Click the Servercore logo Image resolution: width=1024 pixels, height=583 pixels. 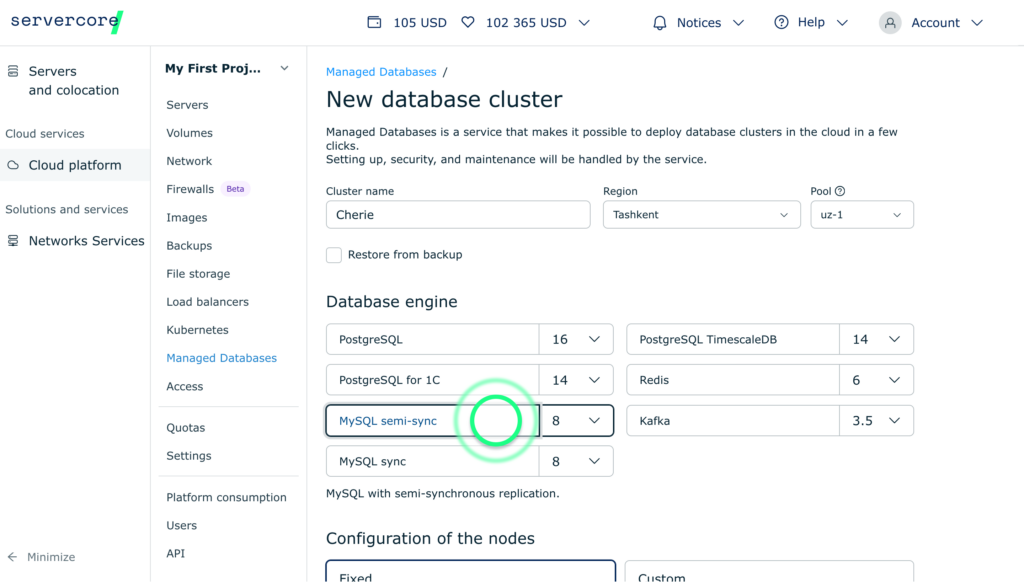click(63, 21)
